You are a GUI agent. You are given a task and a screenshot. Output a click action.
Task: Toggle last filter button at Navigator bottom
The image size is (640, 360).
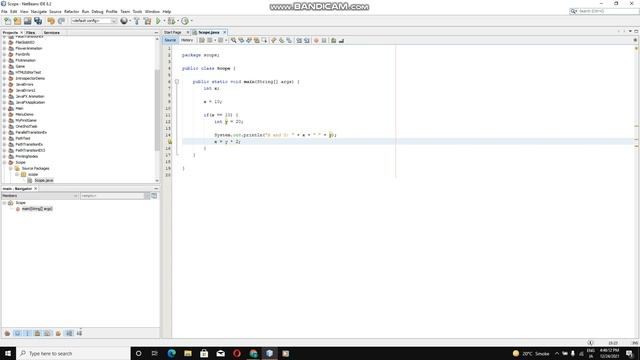click(x=79, y=333)
